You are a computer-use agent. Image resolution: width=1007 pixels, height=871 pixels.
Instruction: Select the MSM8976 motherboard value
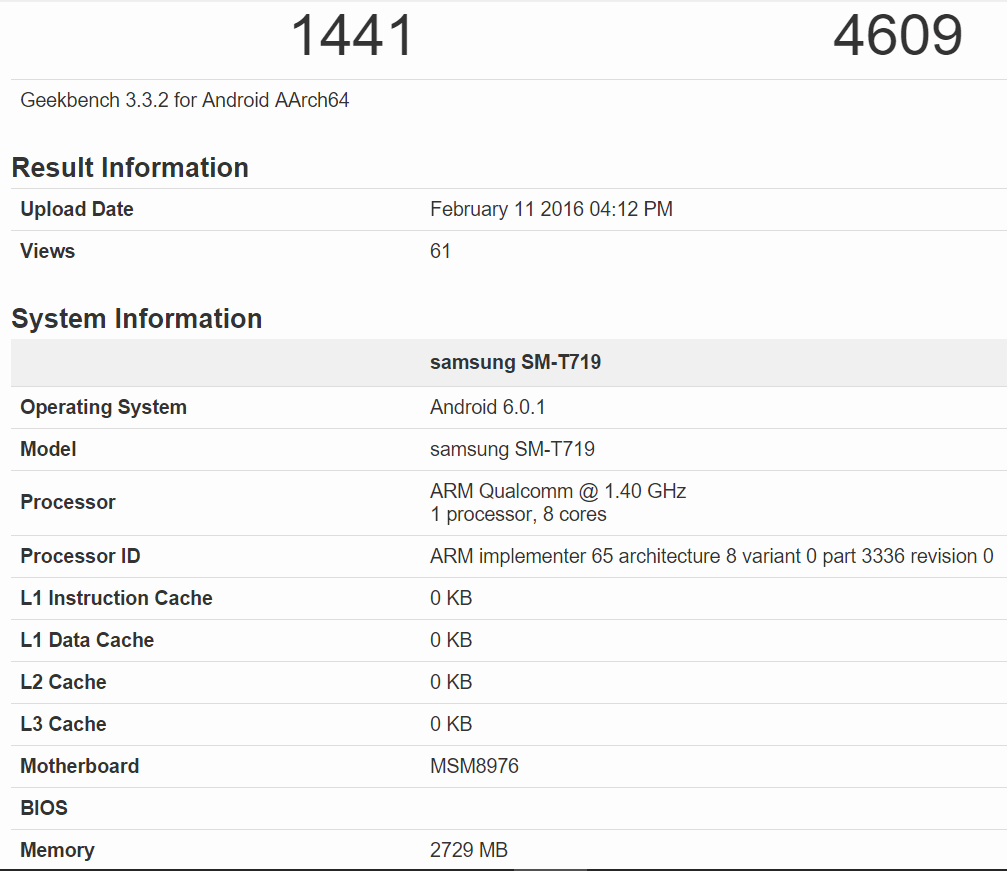(474, 766)
